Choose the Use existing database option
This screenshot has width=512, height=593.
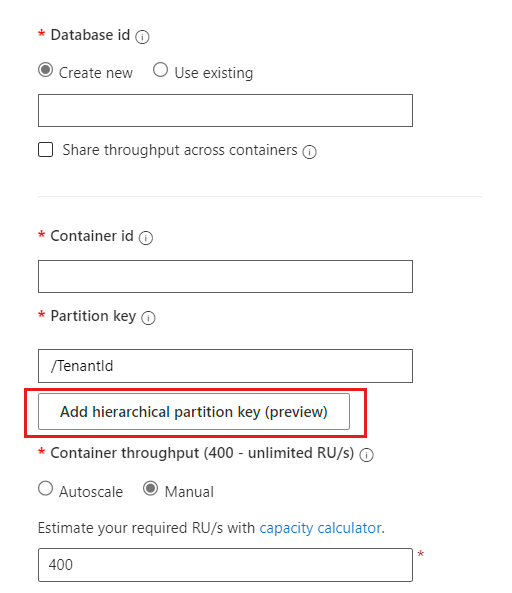tap(160, 70)
